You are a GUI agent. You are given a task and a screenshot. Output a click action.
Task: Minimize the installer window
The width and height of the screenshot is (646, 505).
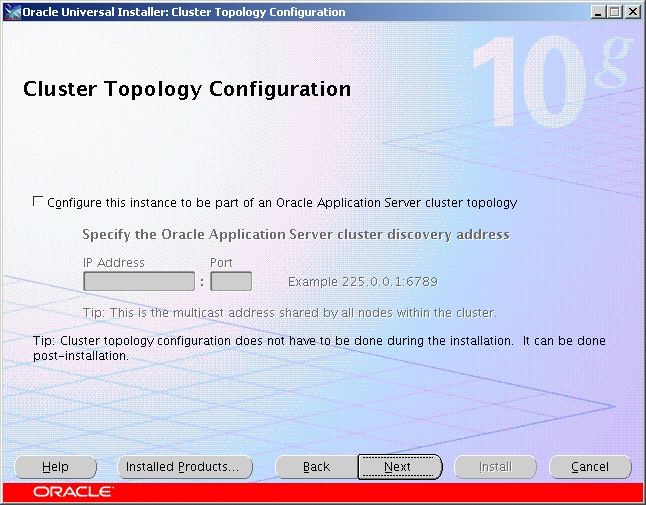tap(598, 12)
